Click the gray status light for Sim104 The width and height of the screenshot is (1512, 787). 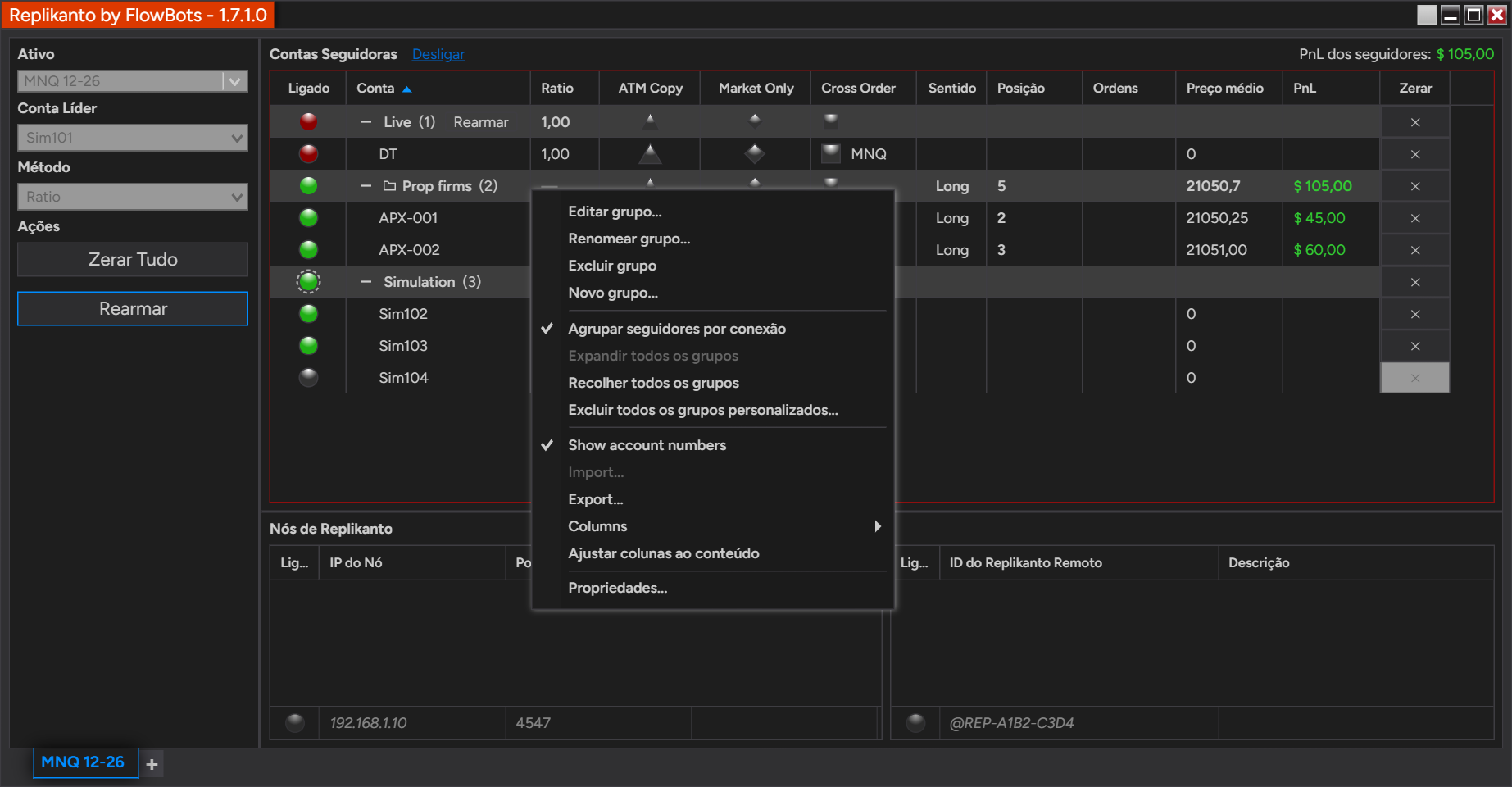[308, 377]
